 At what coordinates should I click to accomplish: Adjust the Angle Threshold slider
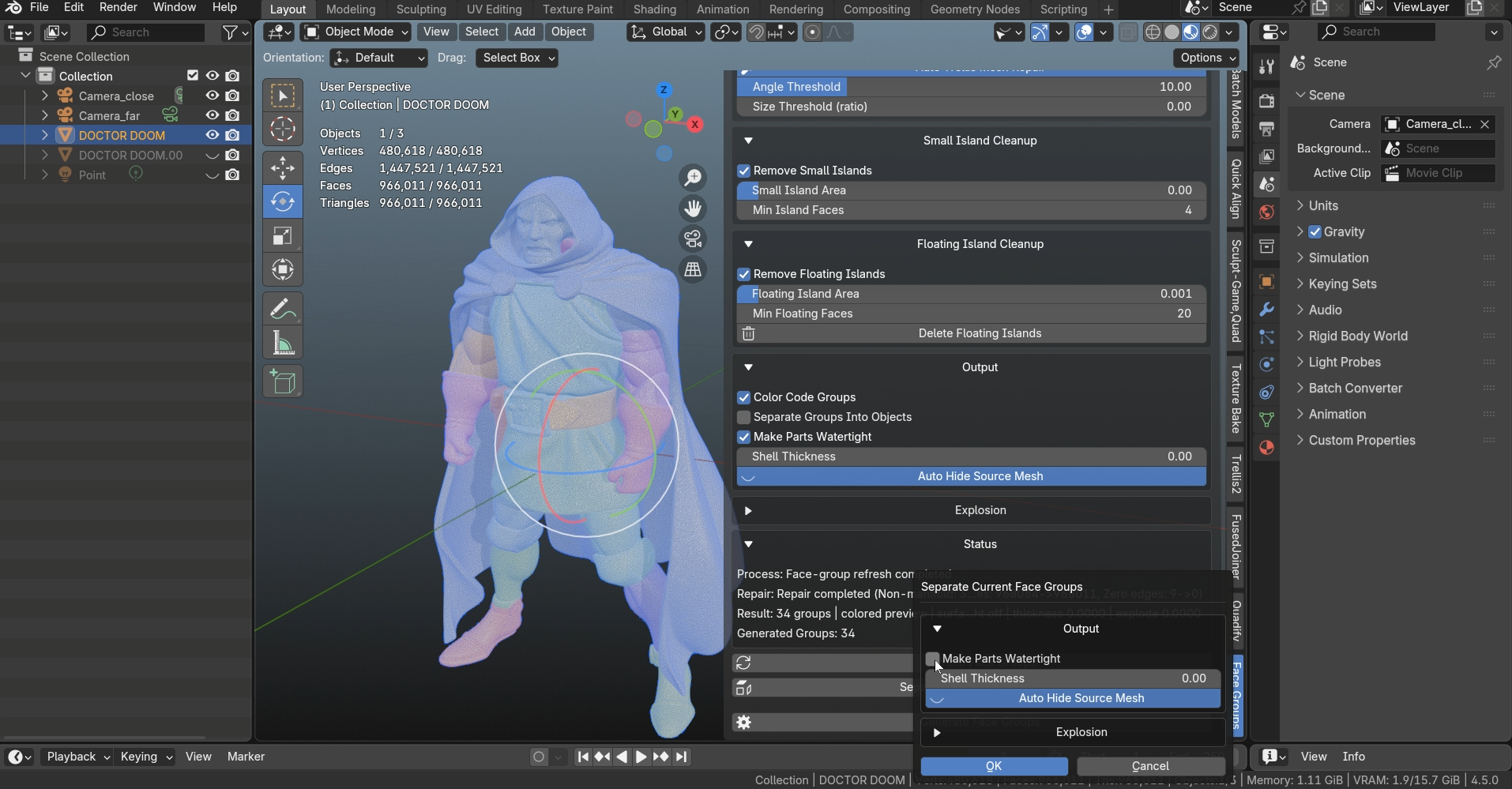coord(971,87)
